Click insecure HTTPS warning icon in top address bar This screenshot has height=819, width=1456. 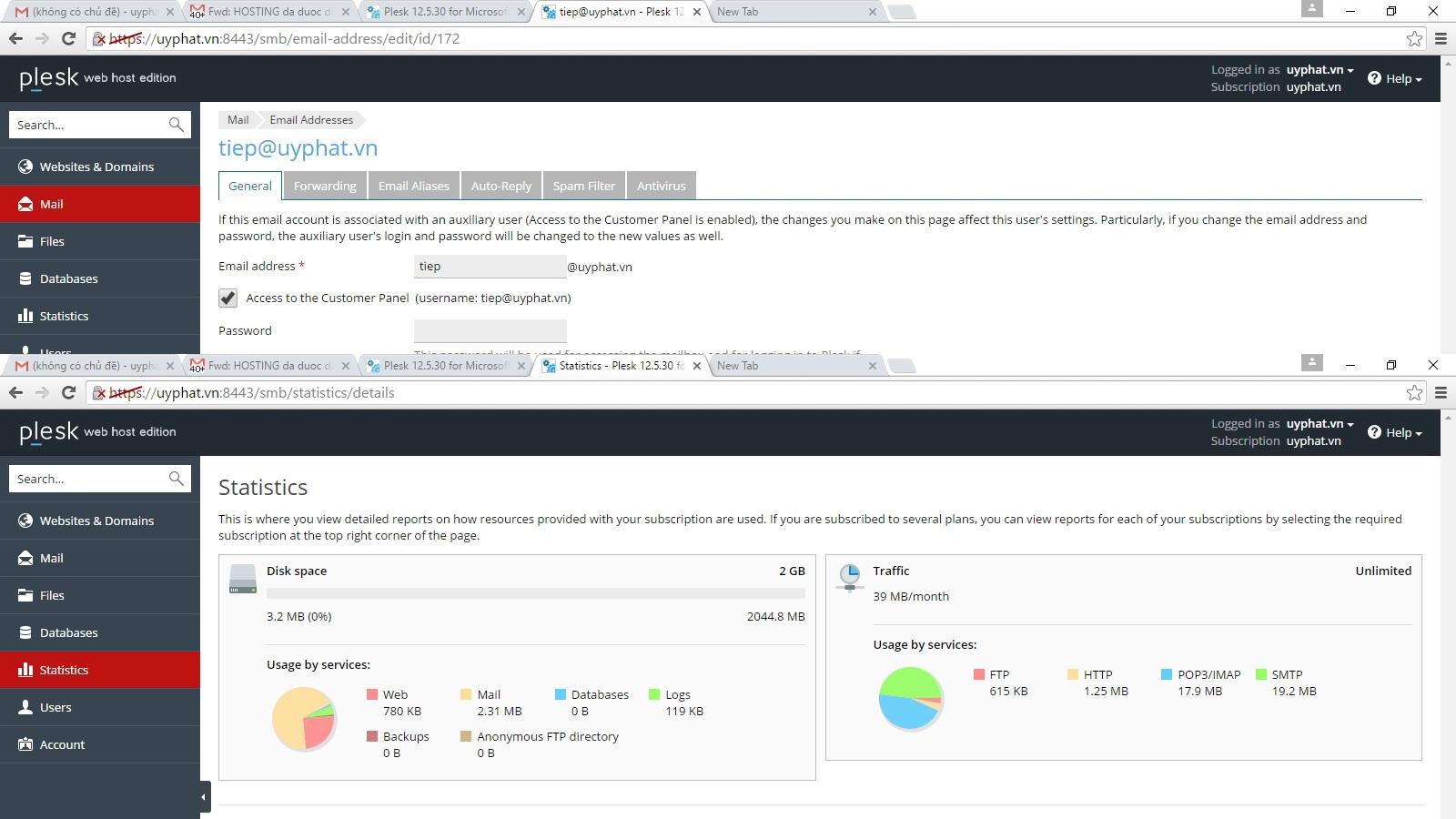[100, 39]
